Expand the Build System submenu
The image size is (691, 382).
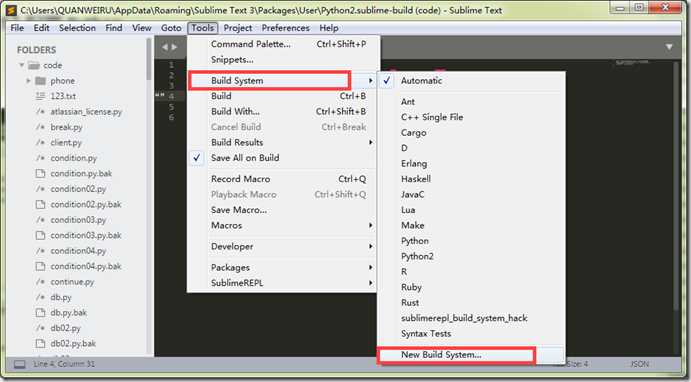pyautogui.click(x=283, y=81)
